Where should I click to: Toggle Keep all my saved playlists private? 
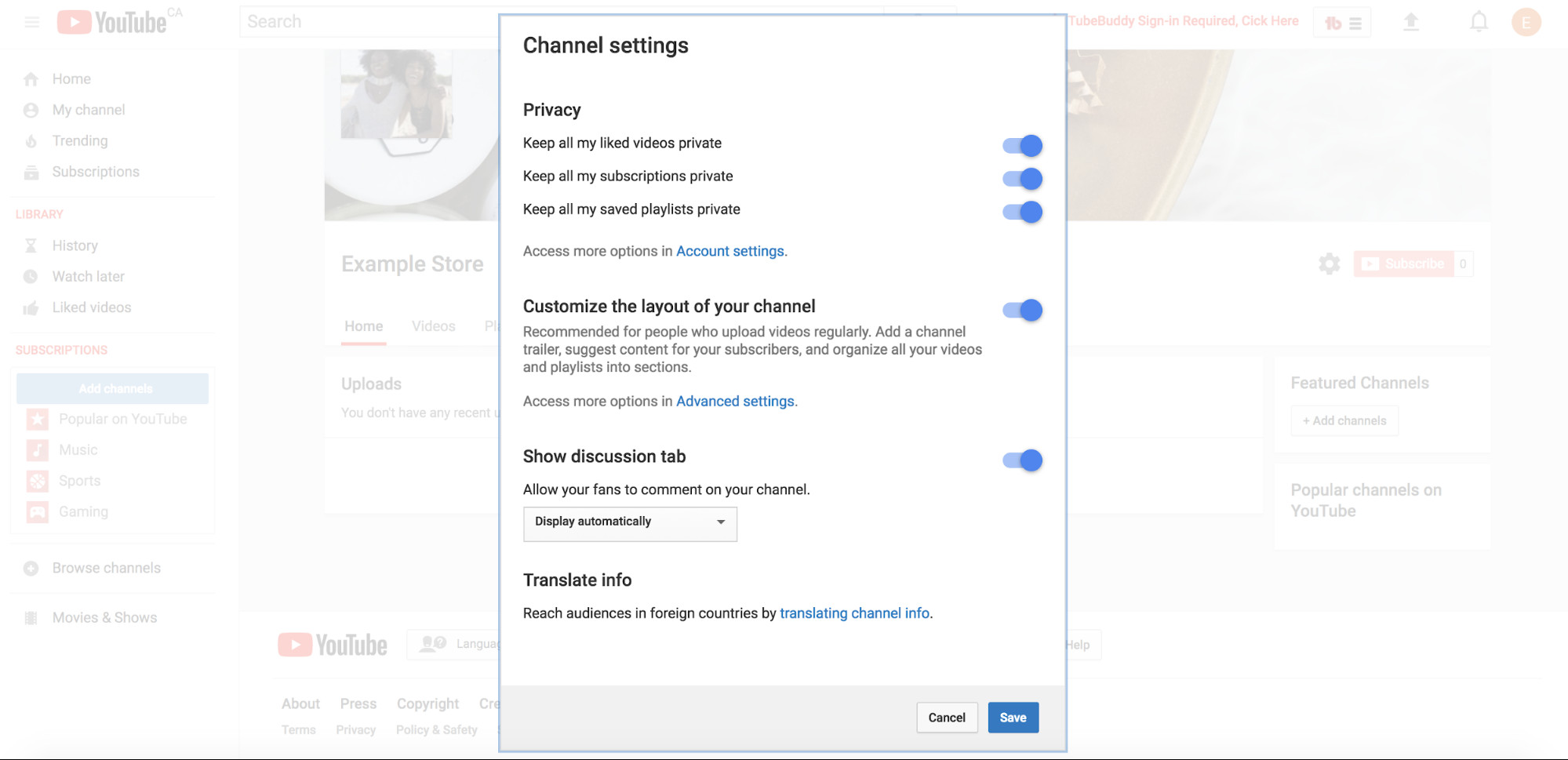pos(1022,212)
